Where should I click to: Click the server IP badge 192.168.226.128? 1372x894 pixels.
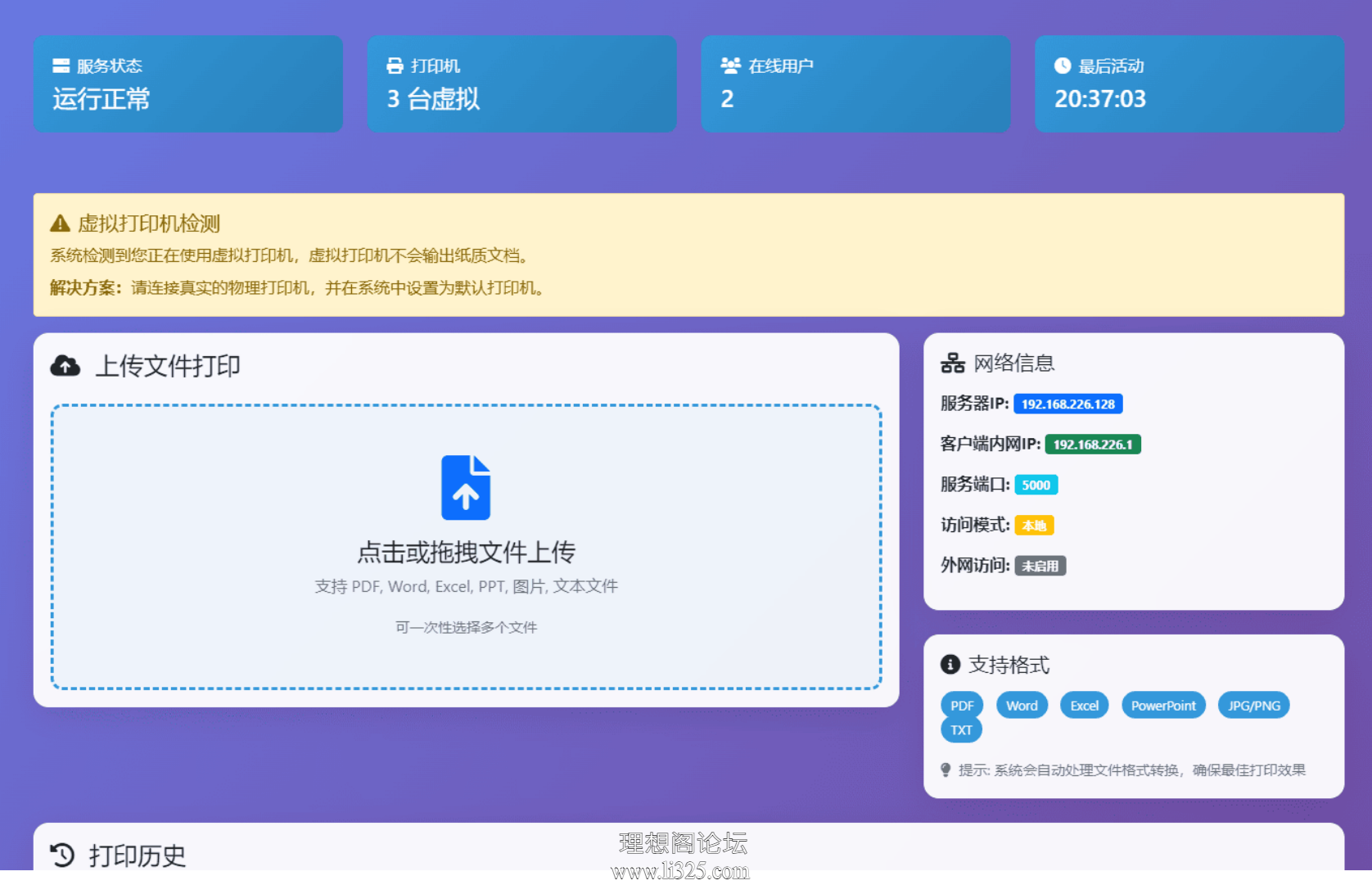click(x=1068, y=404)
